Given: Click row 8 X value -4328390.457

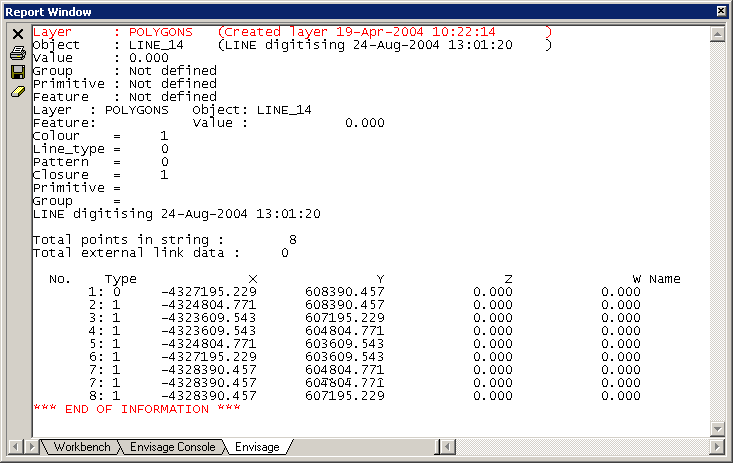Looking at the screenshot, I should coord(209,396).
